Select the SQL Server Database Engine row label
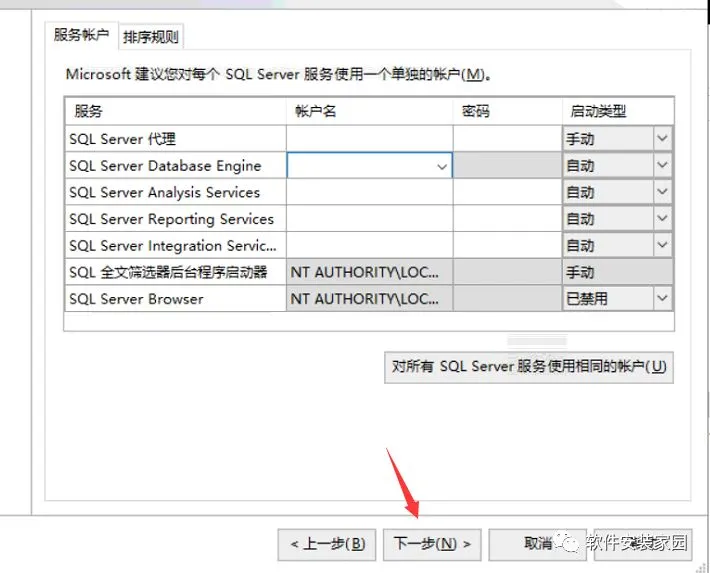The height and width of the screenshot is (573, 710). click(x=165, y=166)
